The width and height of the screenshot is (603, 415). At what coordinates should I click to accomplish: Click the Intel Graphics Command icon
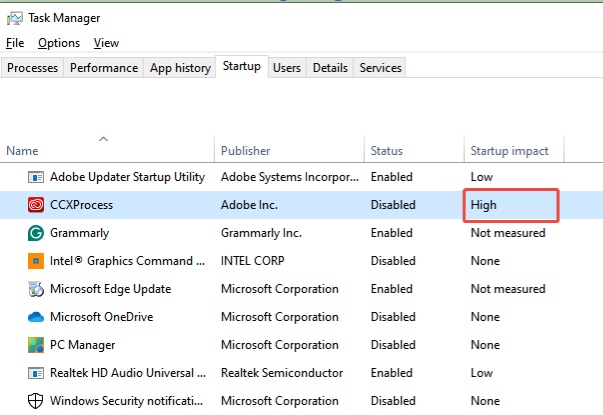tap(35, 261)
